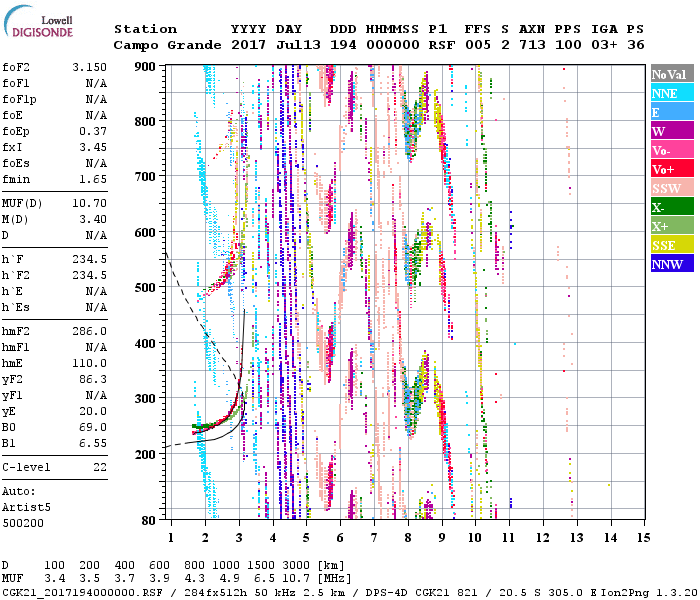Click the 15 MHz frequency axis tick
The width and height of the screenshot is (700, 600).
pos(644,539)
